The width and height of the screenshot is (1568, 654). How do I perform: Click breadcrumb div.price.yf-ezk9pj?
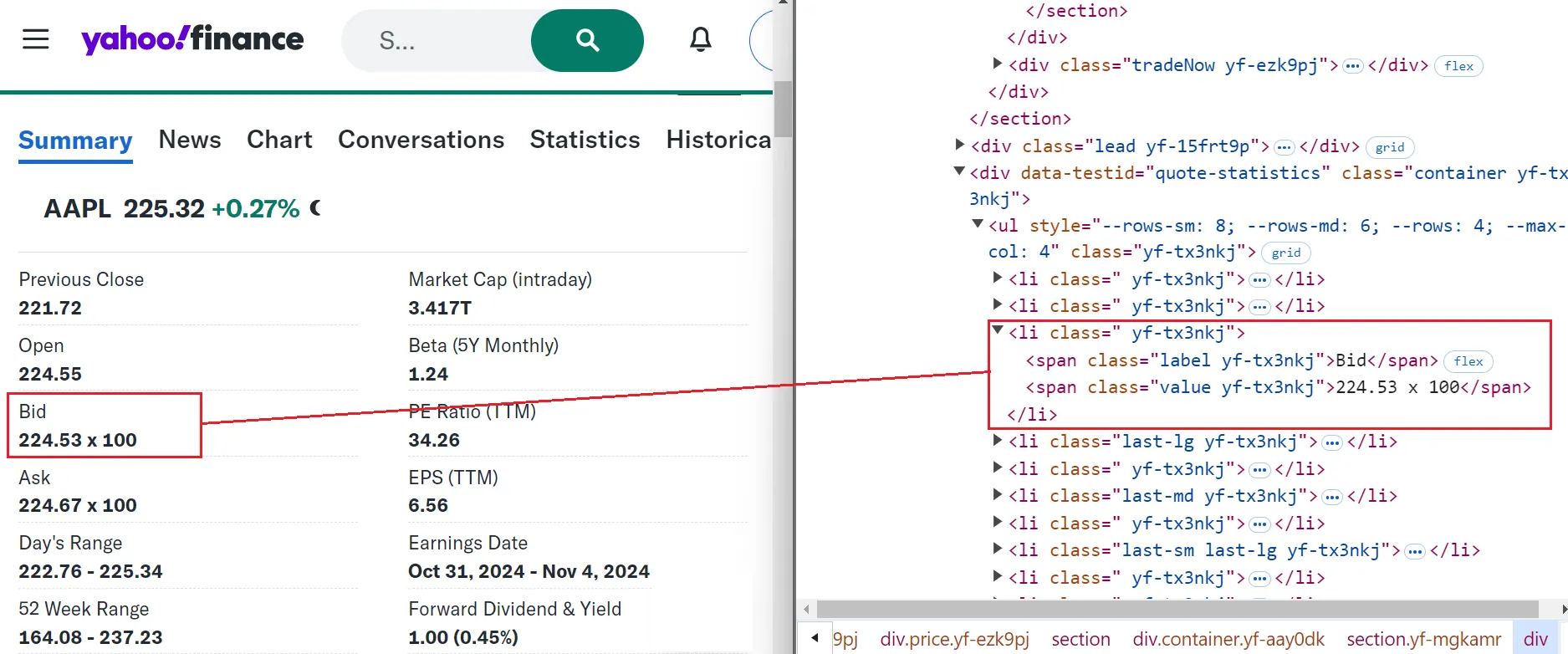coord(954,639)
